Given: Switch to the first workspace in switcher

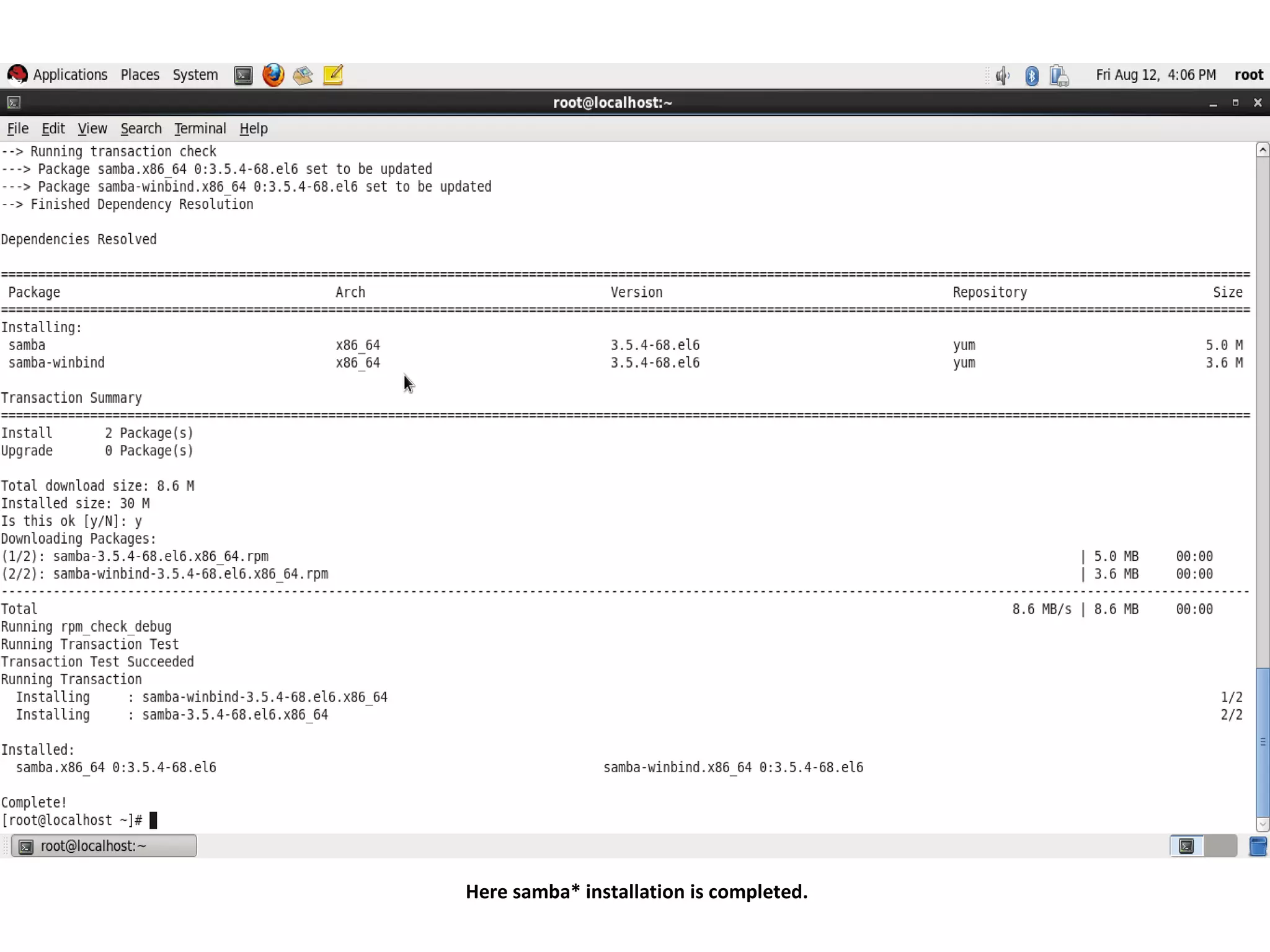Looking at the screenshot, I should (1186, 846).
